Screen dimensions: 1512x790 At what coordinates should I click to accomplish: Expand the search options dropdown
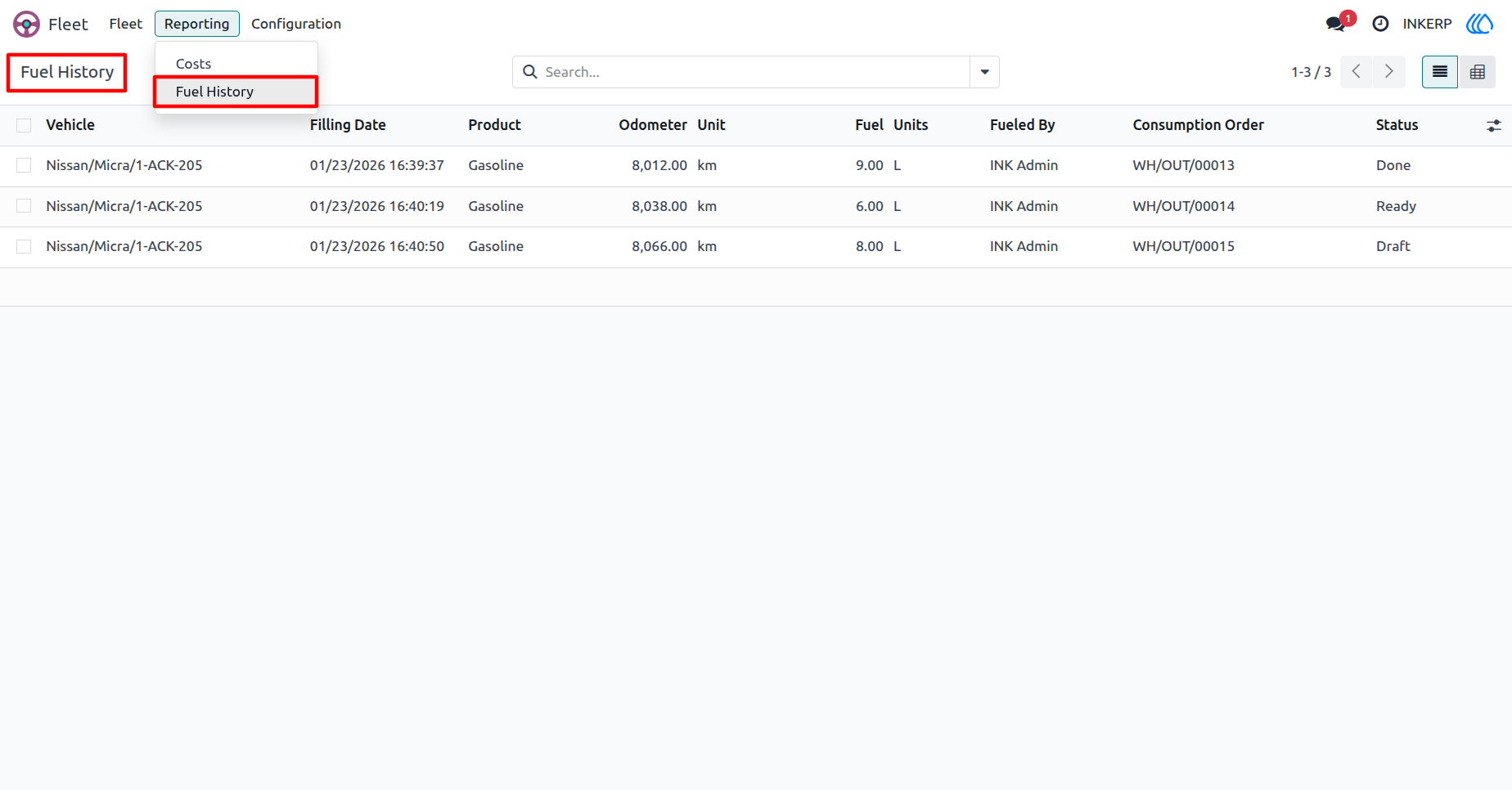pos(985,72)
